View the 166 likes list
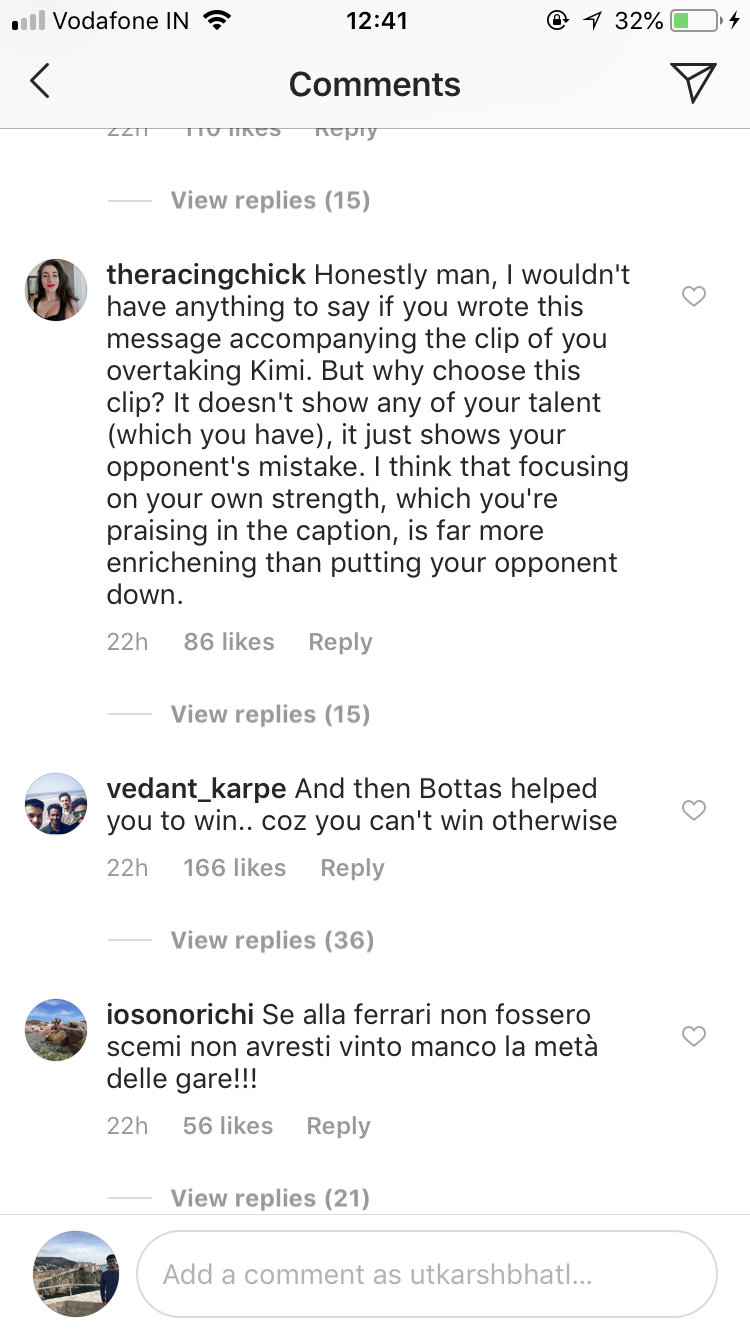Image resolution: width=750 pixels, height=1334 pixels. [234, 868]
